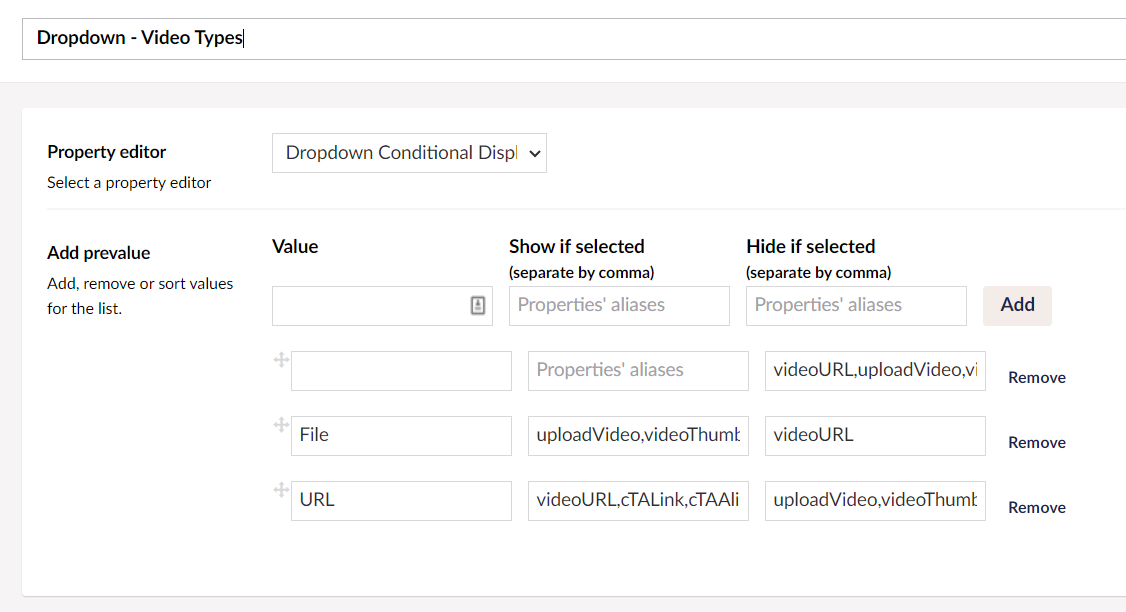This screenshot has width=1126, height=612.
Task: Click URL row's videoURL,cTALink show field
Action: 638,501
